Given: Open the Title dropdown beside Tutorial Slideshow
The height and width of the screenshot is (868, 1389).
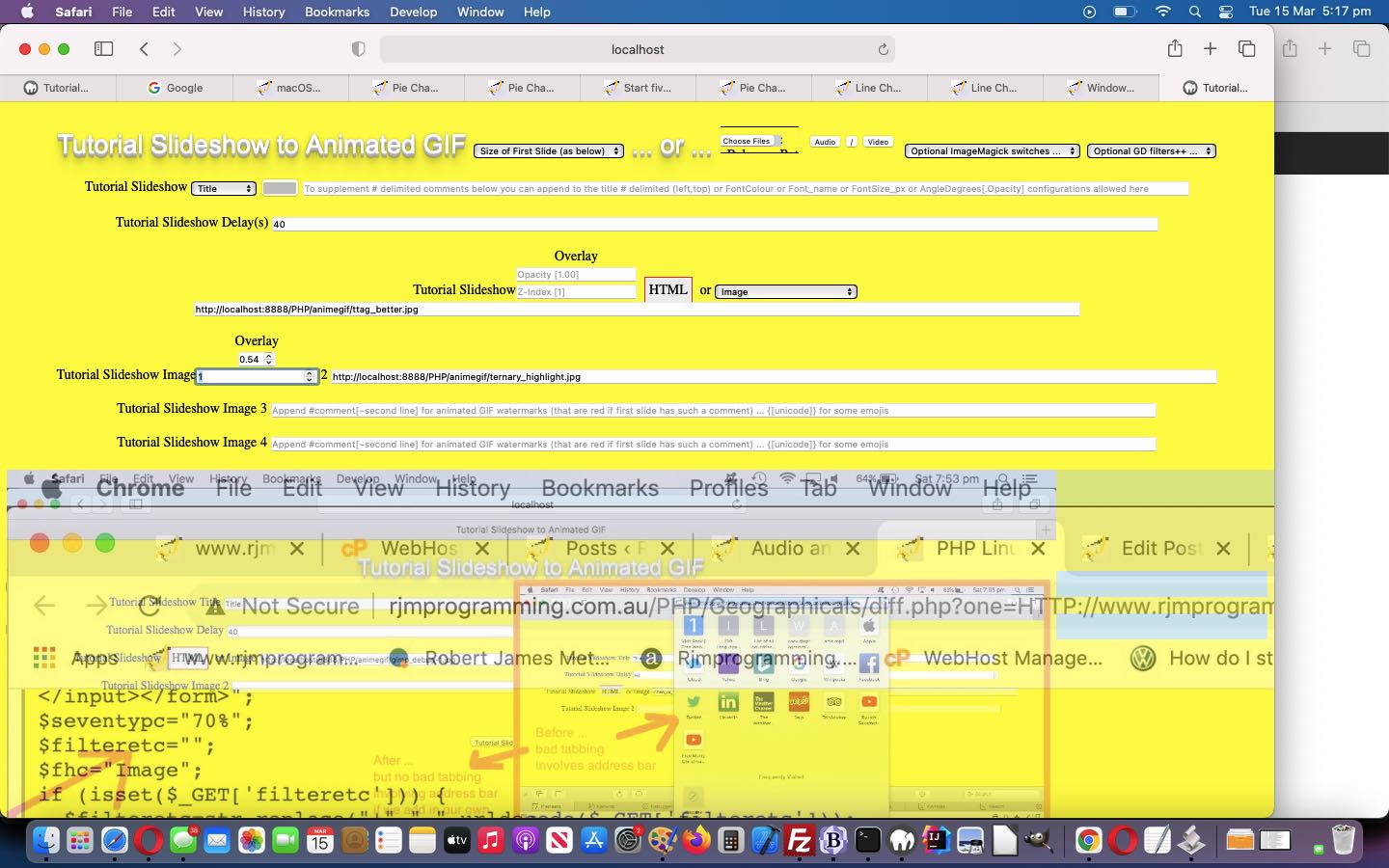Looking at the screenshot, I should [x=224, y=189].
